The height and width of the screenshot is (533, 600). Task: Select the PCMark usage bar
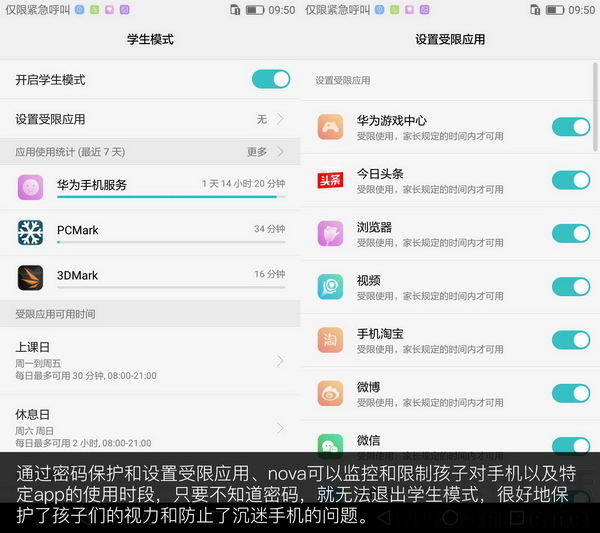click(171, 242)
